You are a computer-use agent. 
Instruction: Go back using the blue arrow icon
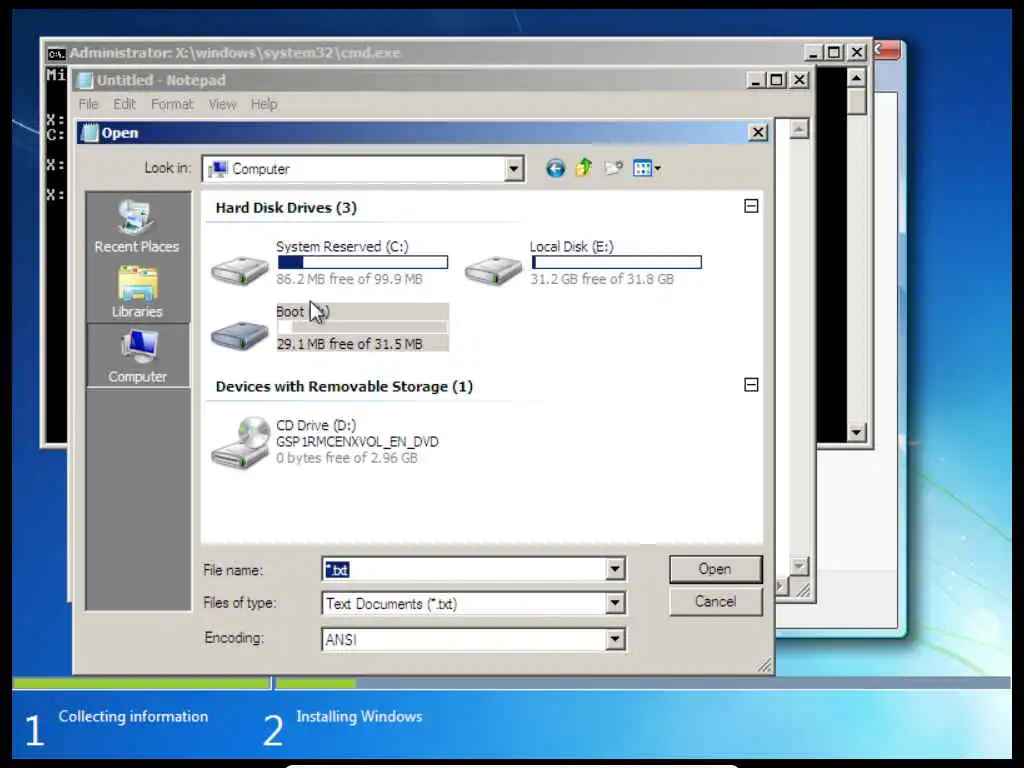pos(555,168)
